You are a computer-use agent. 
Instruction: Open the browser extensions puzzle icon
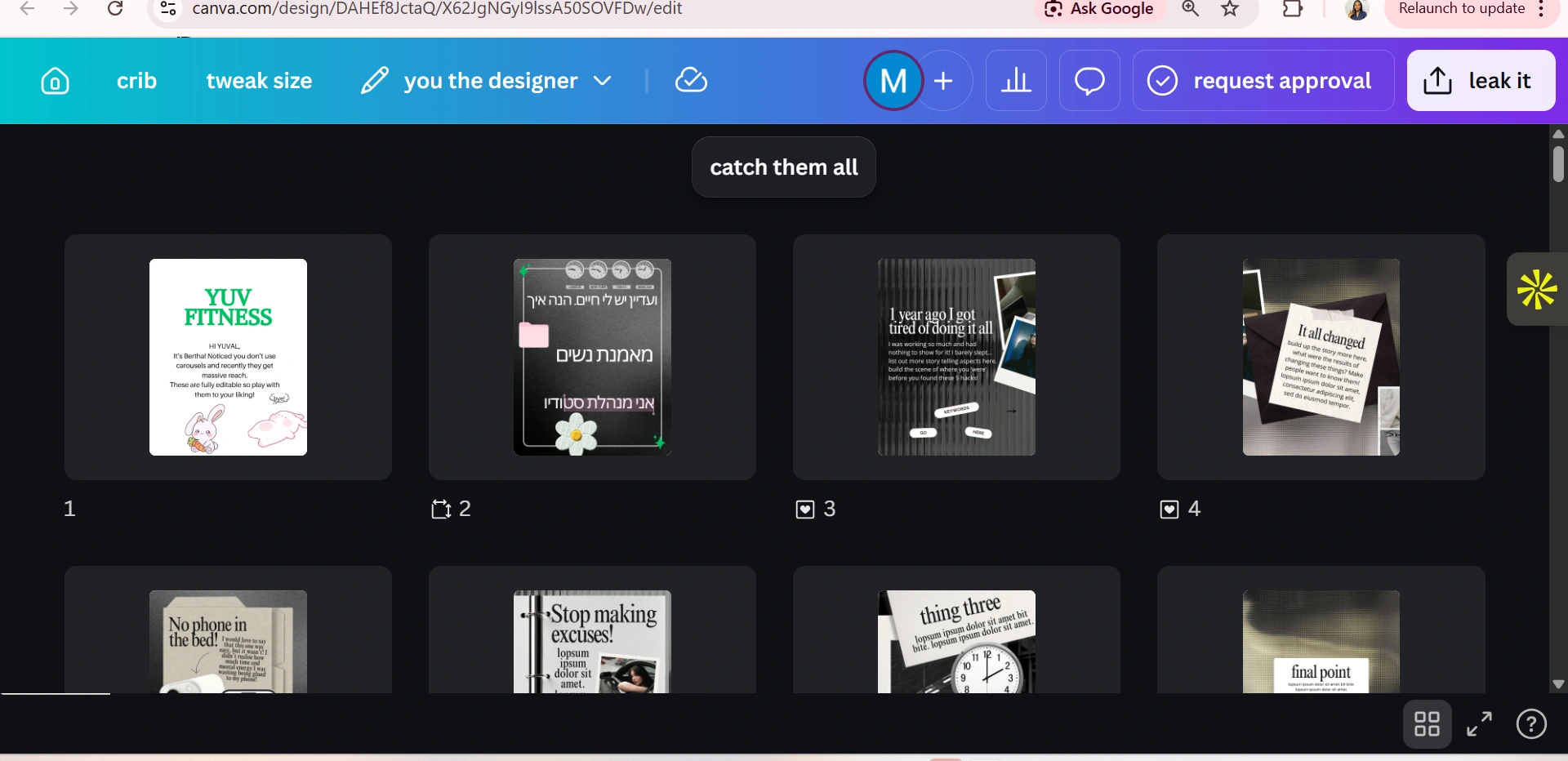click(1293, 9)
